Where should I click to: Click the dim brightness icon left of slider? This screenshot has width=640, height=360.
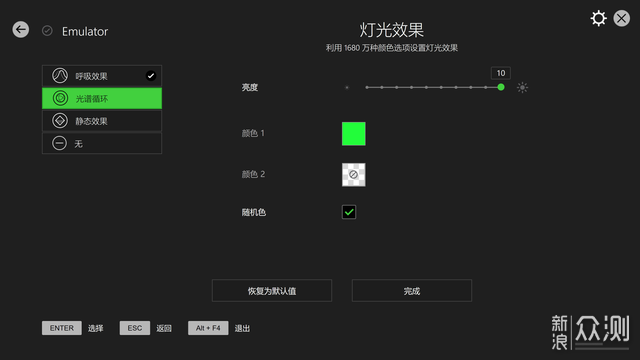point(347,87)
